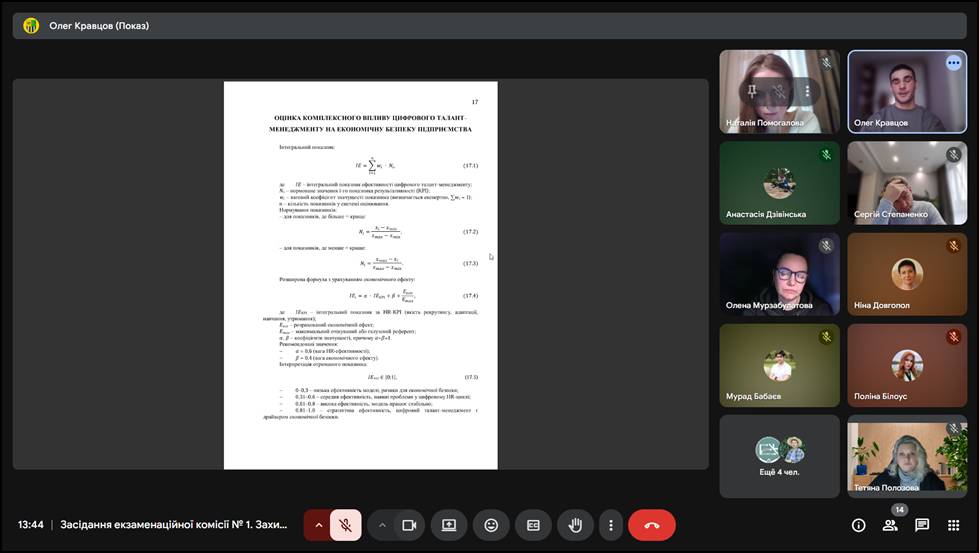
Task: Toggle the camera on or off
Action: 408,525
